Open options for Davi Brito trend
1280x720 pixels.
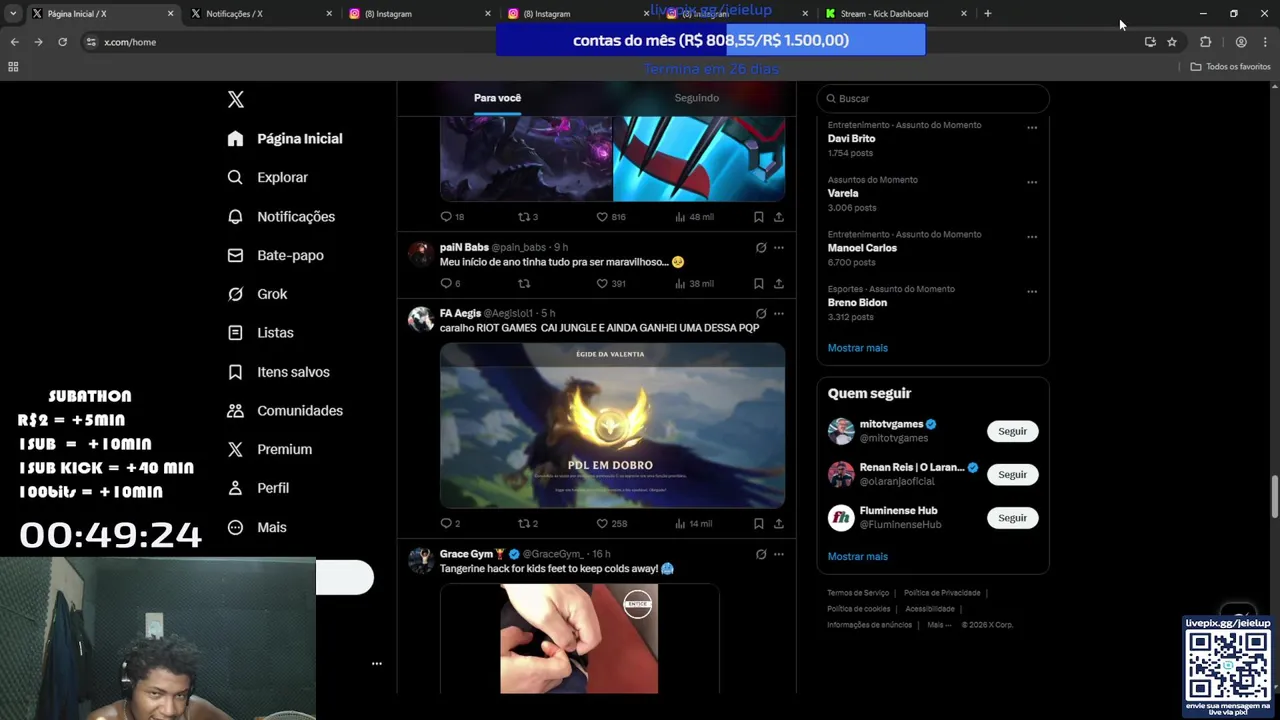click(1032, 128)
